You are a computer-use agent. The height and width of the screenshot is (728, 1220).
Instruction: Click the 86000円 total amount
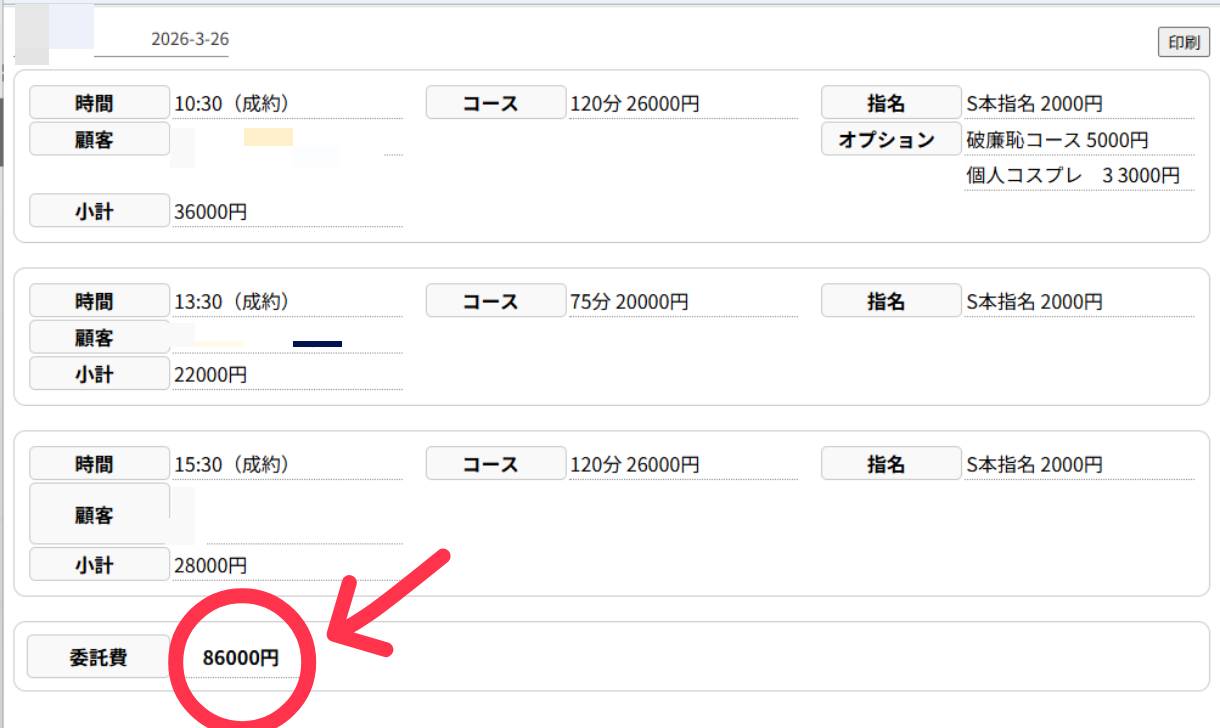pos(240,658)
